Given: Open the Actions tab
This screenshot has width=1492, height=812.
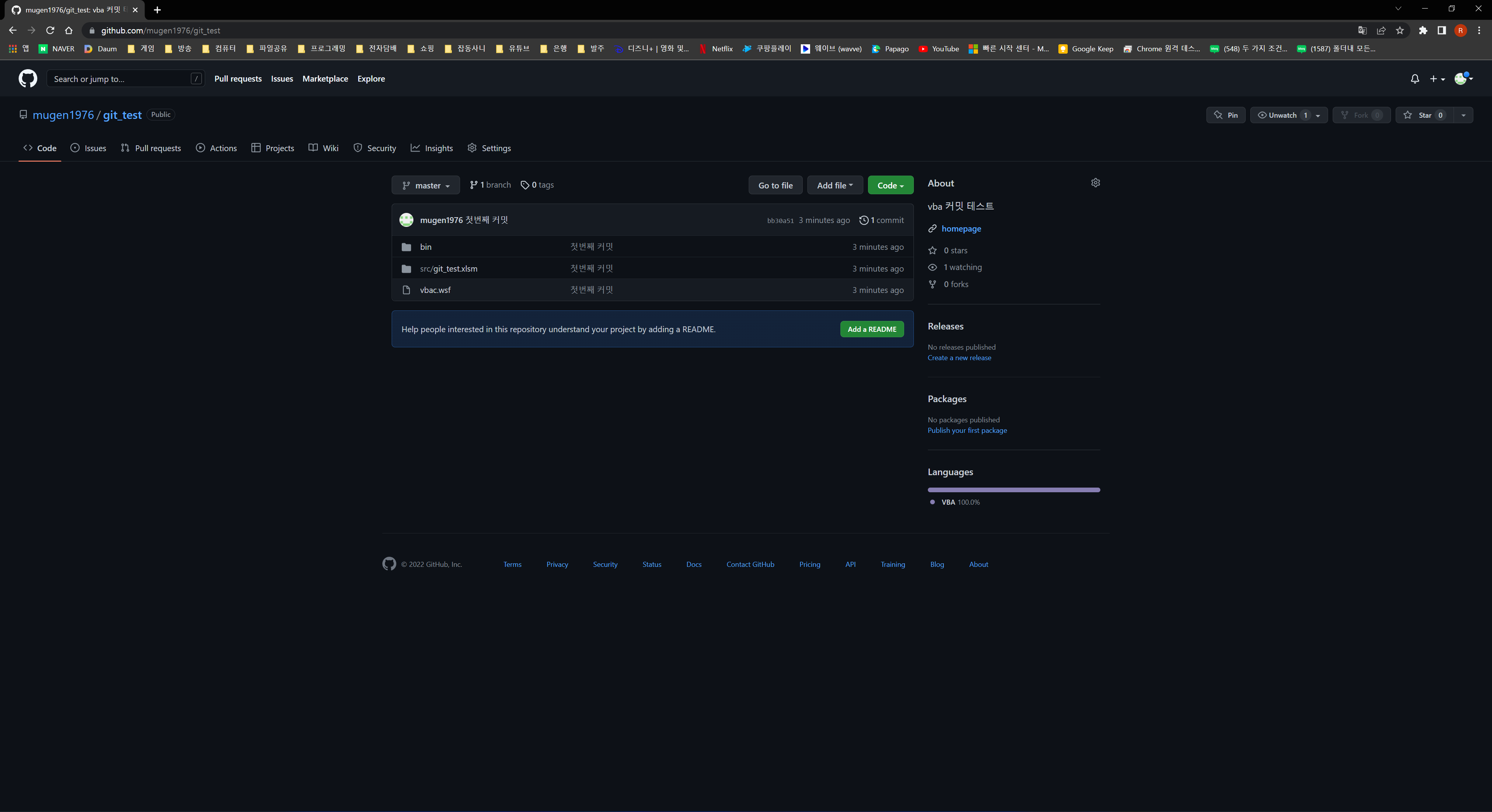Looking at the screenshot, I should (216, 148).
